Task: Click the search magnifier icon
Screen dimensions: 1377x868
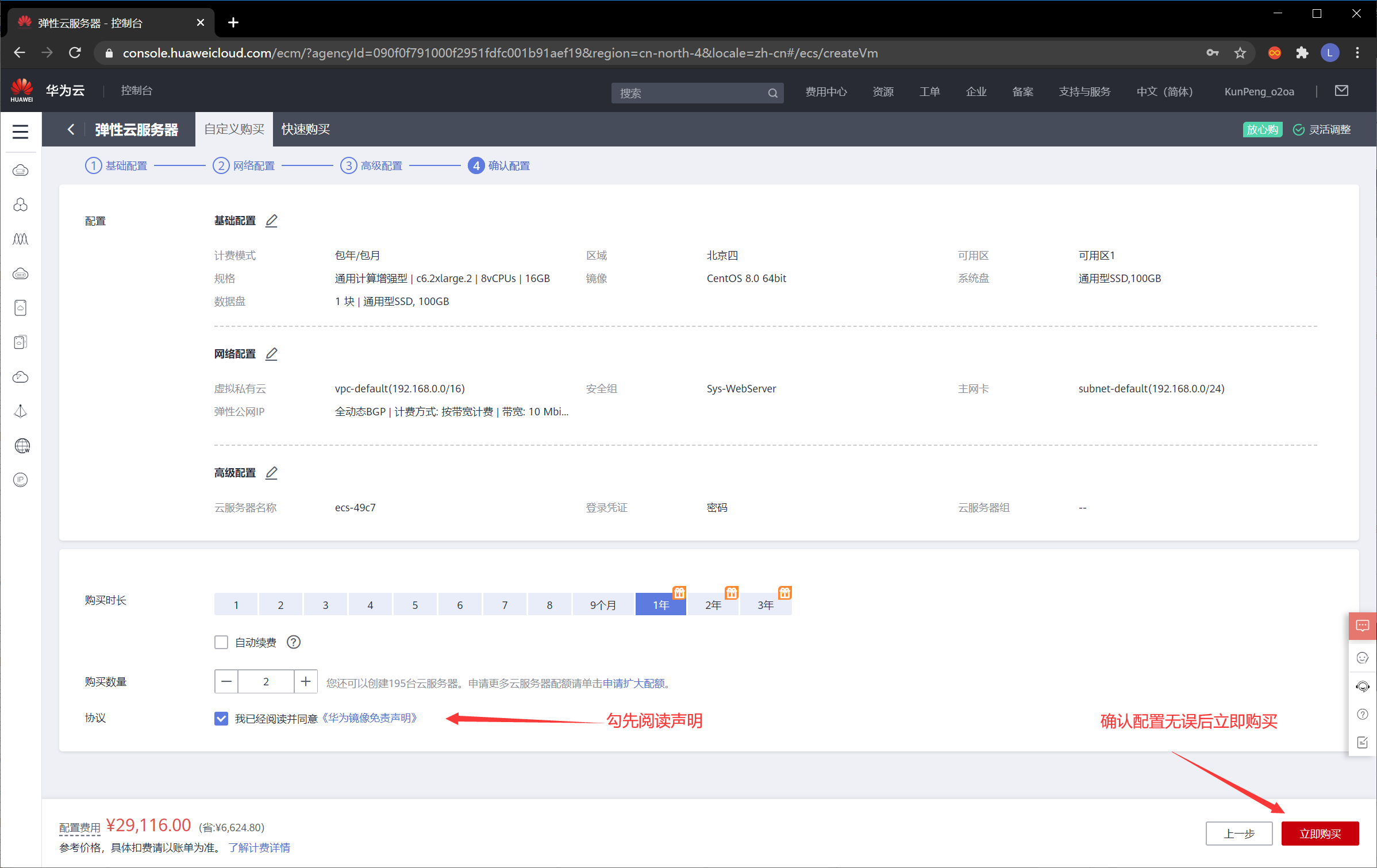Action: pyautogui.click(x=772, y=93)
